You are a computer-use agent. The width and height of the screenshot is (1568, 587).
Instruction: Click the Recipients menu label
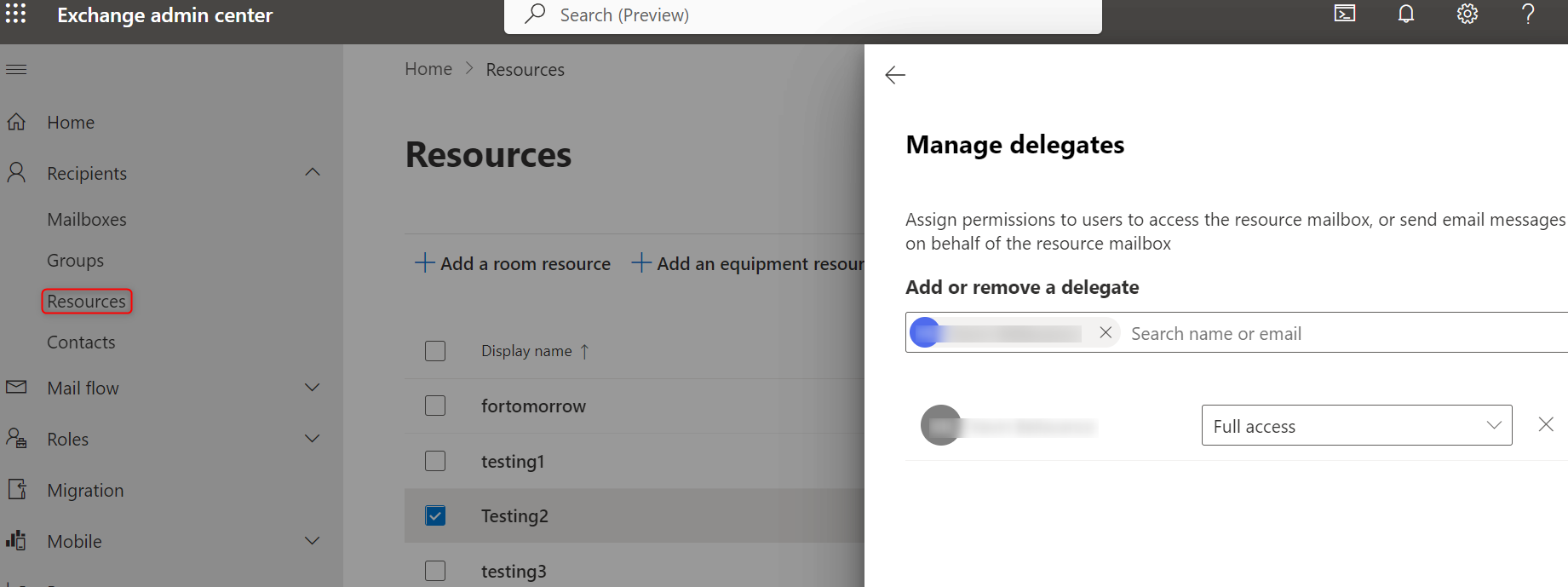(87, 174)
